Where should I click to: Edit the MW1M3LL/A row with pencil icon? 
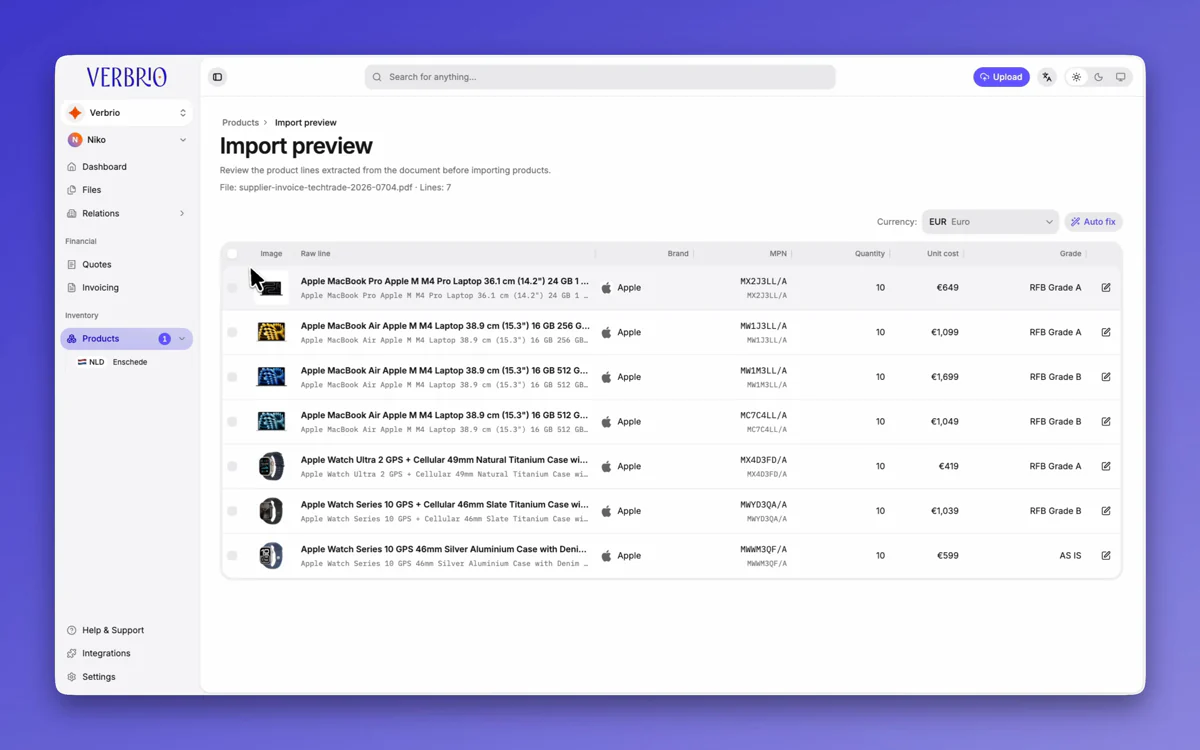tap(1106, 377)
